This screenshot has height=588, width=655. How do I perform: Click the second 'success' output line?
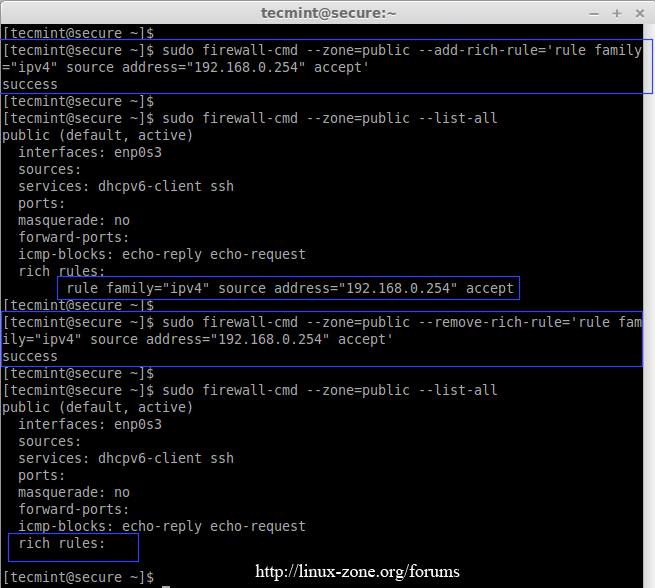coord(30,356)
